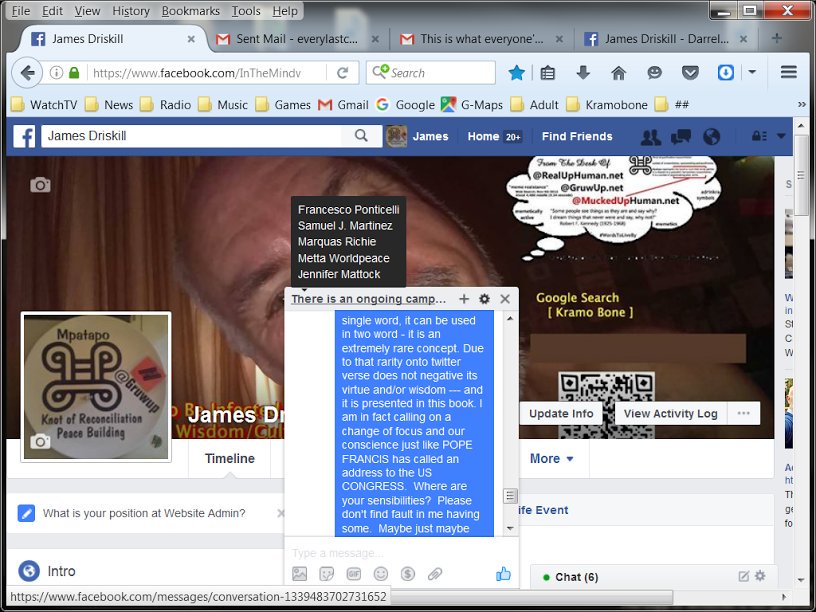Click the chat window scrollbar thumb

(510, 495)
